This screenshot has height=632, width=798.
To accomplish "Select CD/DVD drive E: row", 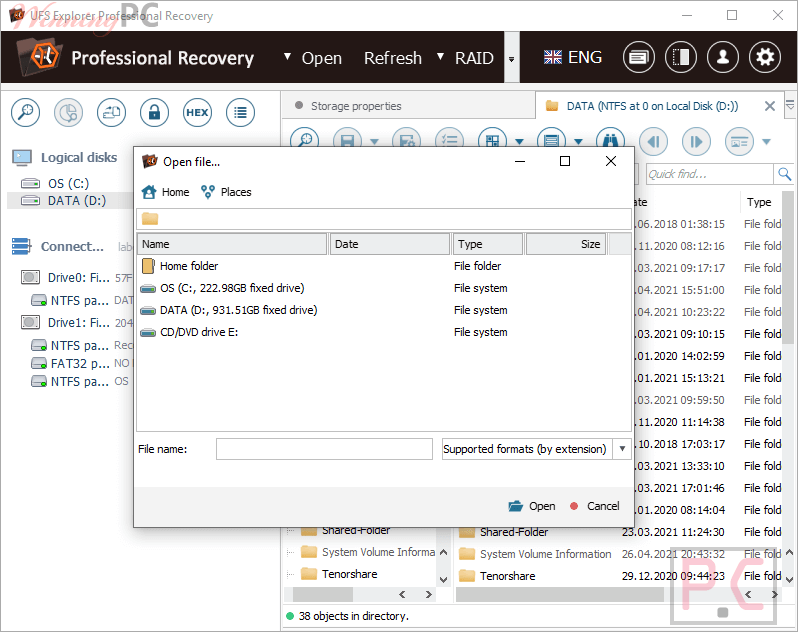I will [384, 332].
